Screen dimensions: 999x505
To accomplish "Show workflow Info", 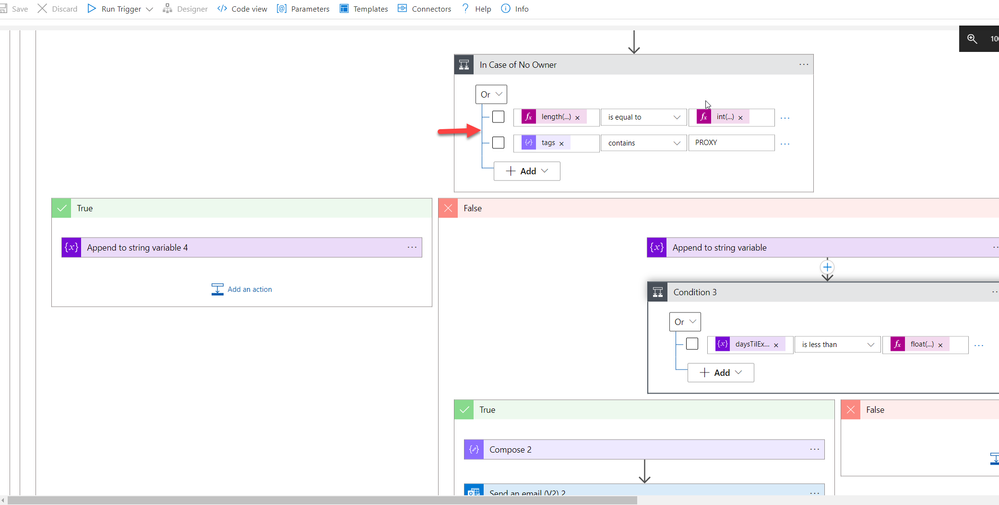I will pos(515,9).
